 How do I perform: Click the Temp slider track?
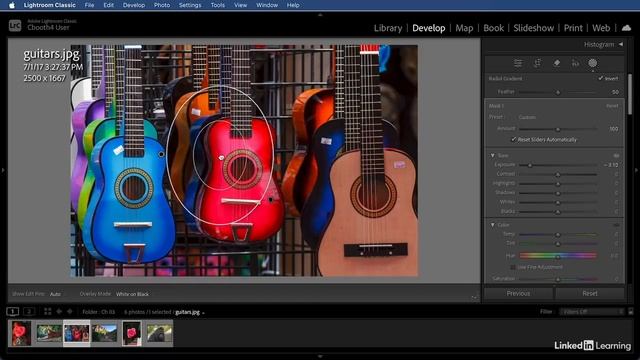(x=558, y=234)
